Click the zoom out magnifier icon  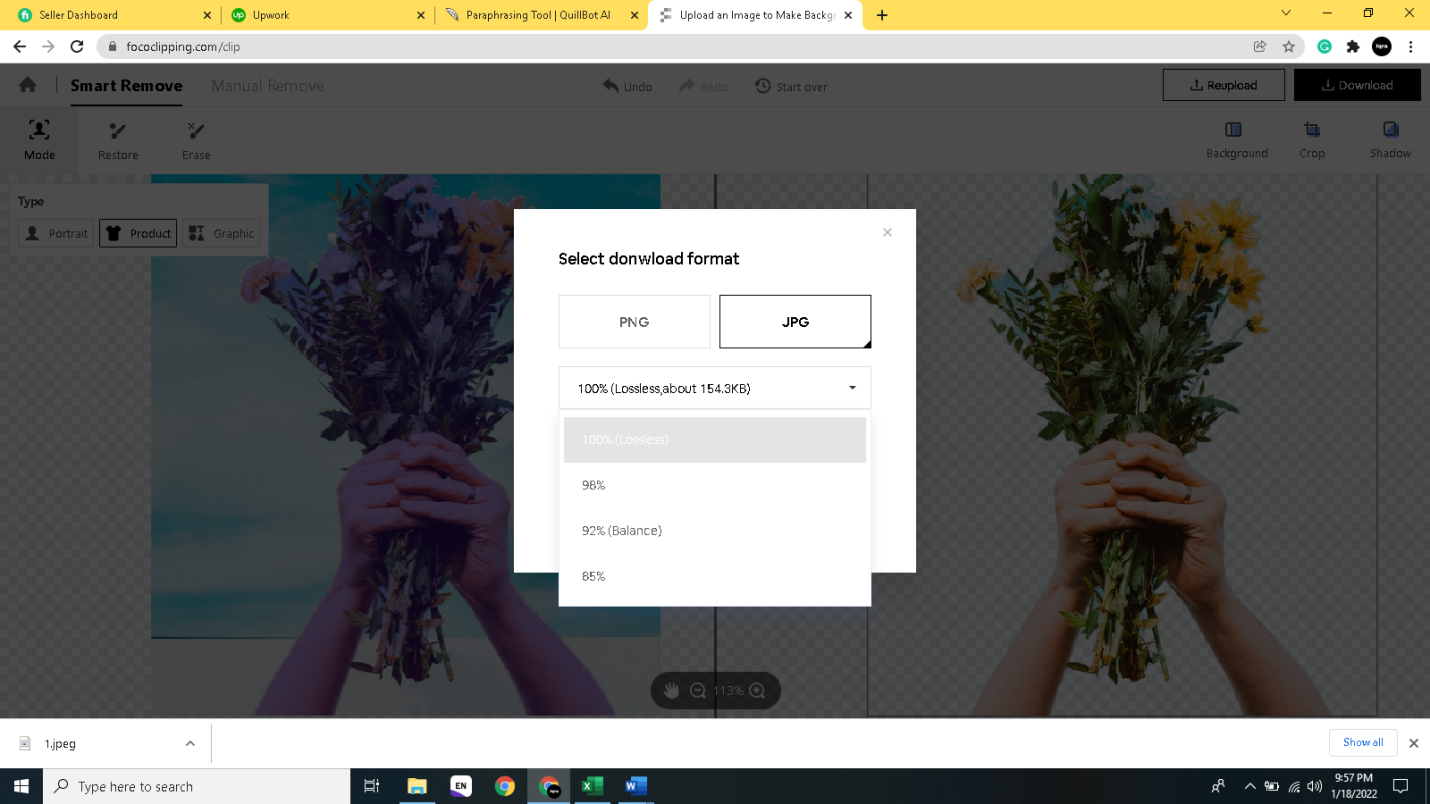pyautogui.click(x=698, y=691)
